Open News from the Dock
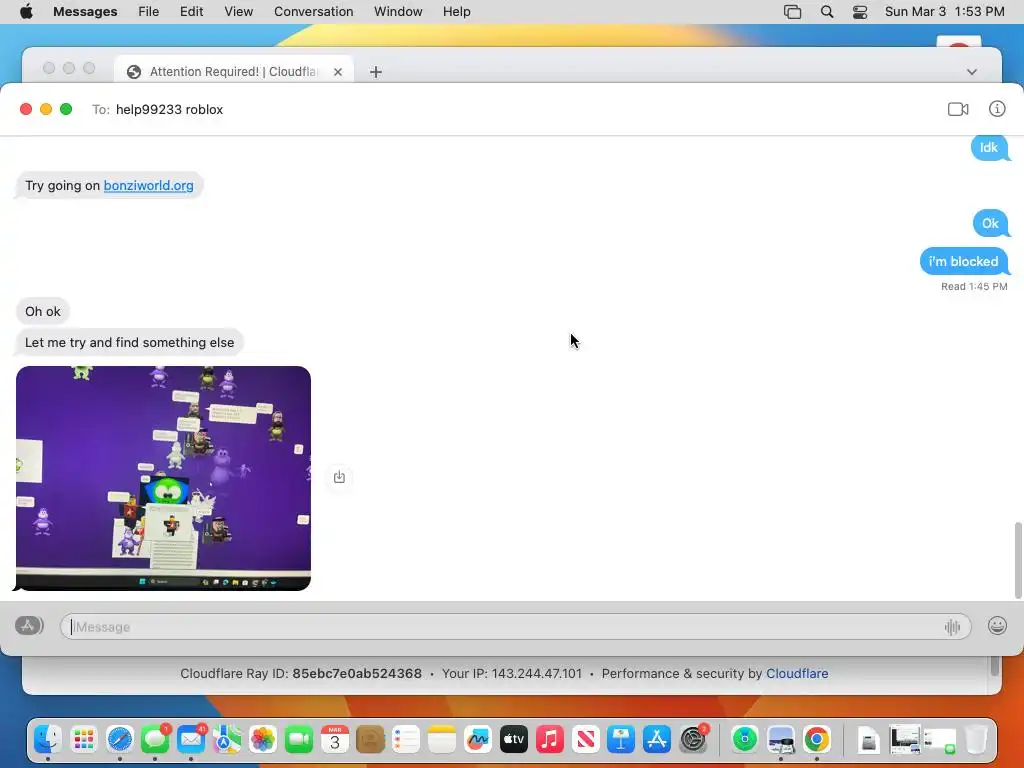The image size is (1024, 768). tap(585, 739)
